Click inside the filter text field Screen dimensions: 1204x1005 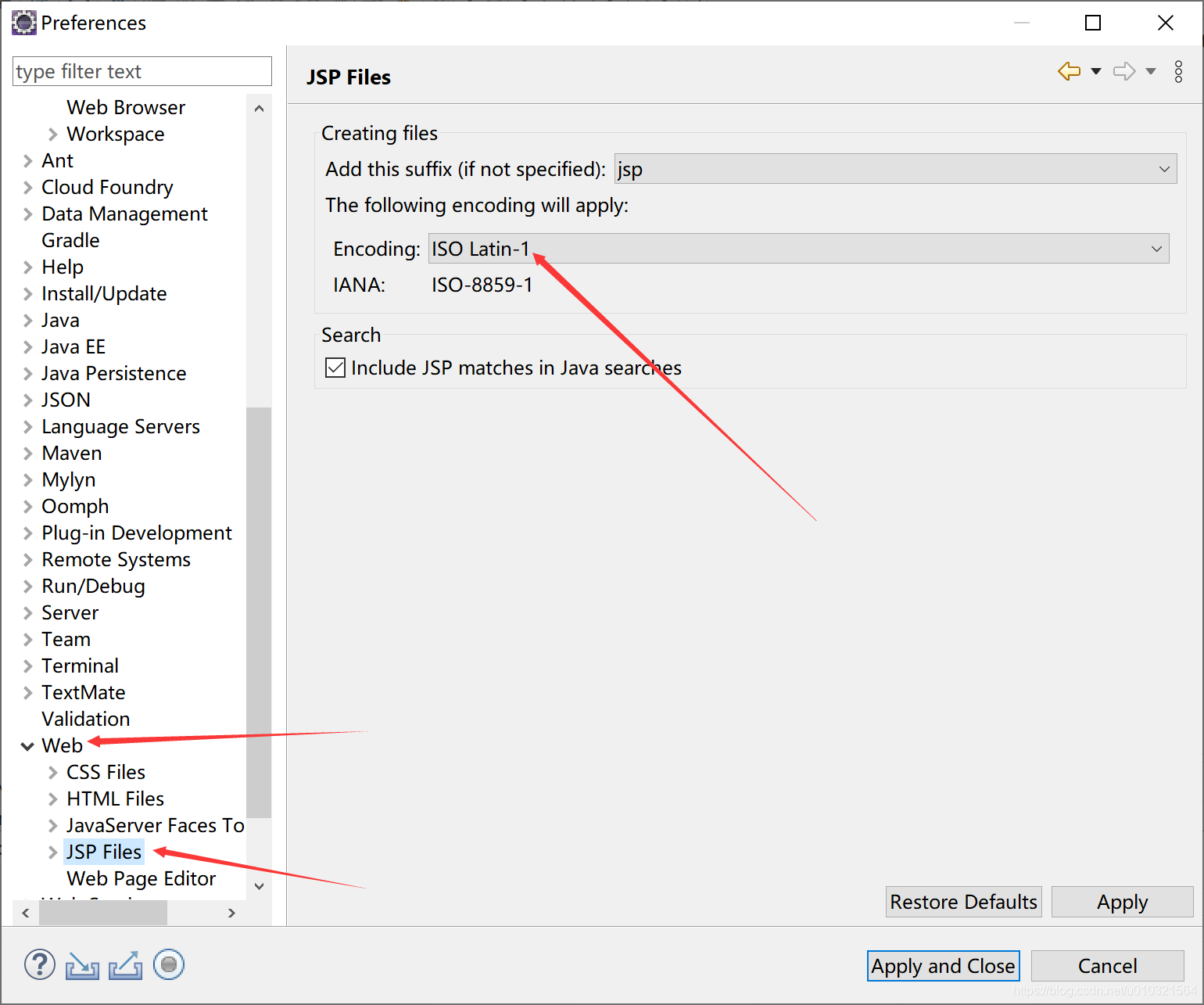(x=141, y=71)
